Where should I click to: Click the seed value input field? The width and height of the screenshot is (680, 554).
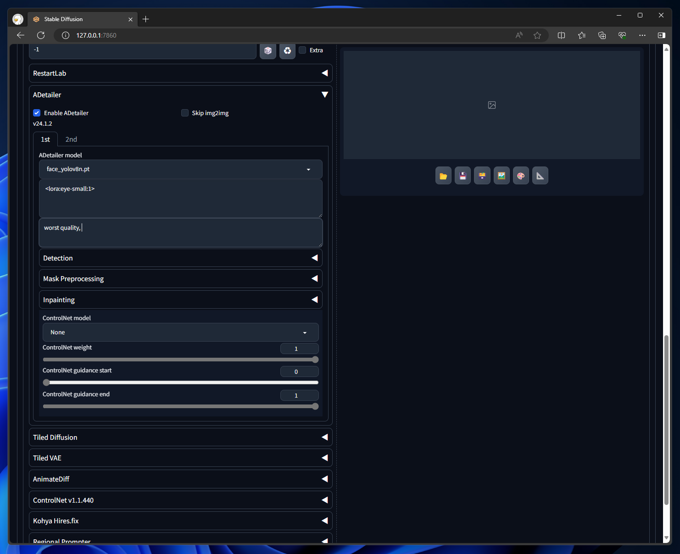[x=143, y=50]
